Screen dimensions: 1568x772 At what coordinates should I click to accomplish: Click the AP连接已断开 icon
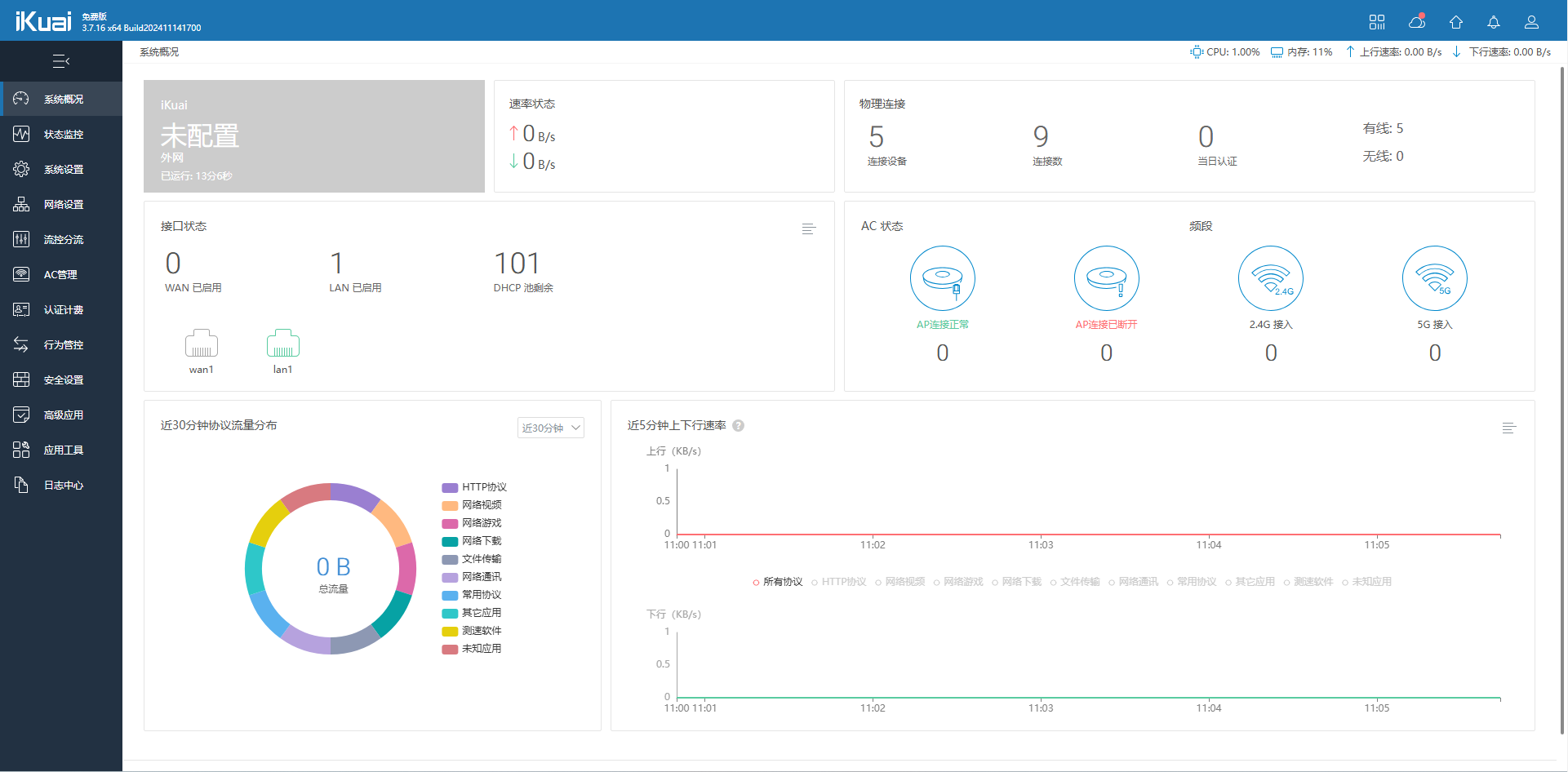[x=1107, y=278]
